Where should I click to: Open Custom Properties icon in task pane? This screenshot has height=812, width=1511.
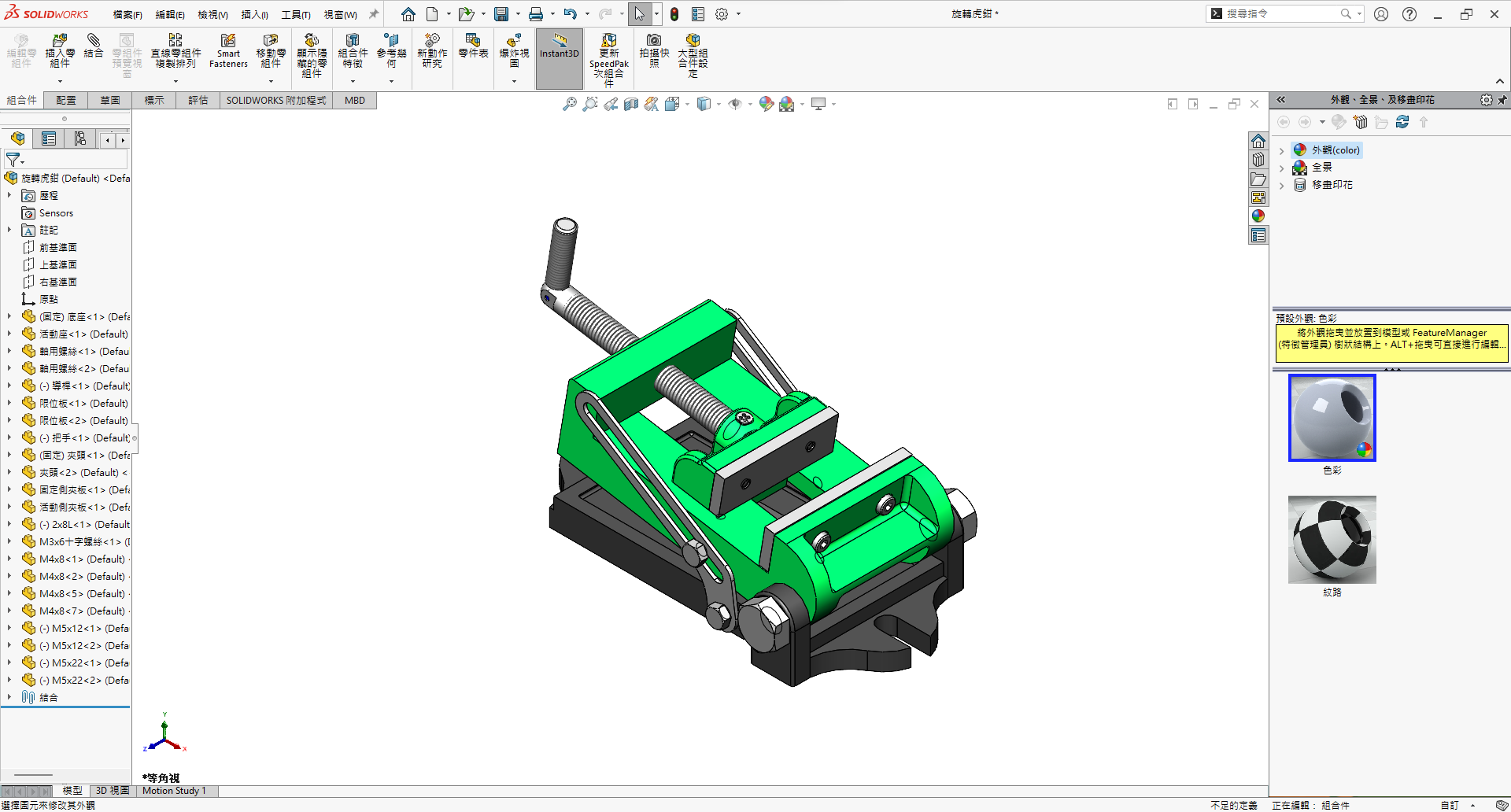[x=1258, y=235]
